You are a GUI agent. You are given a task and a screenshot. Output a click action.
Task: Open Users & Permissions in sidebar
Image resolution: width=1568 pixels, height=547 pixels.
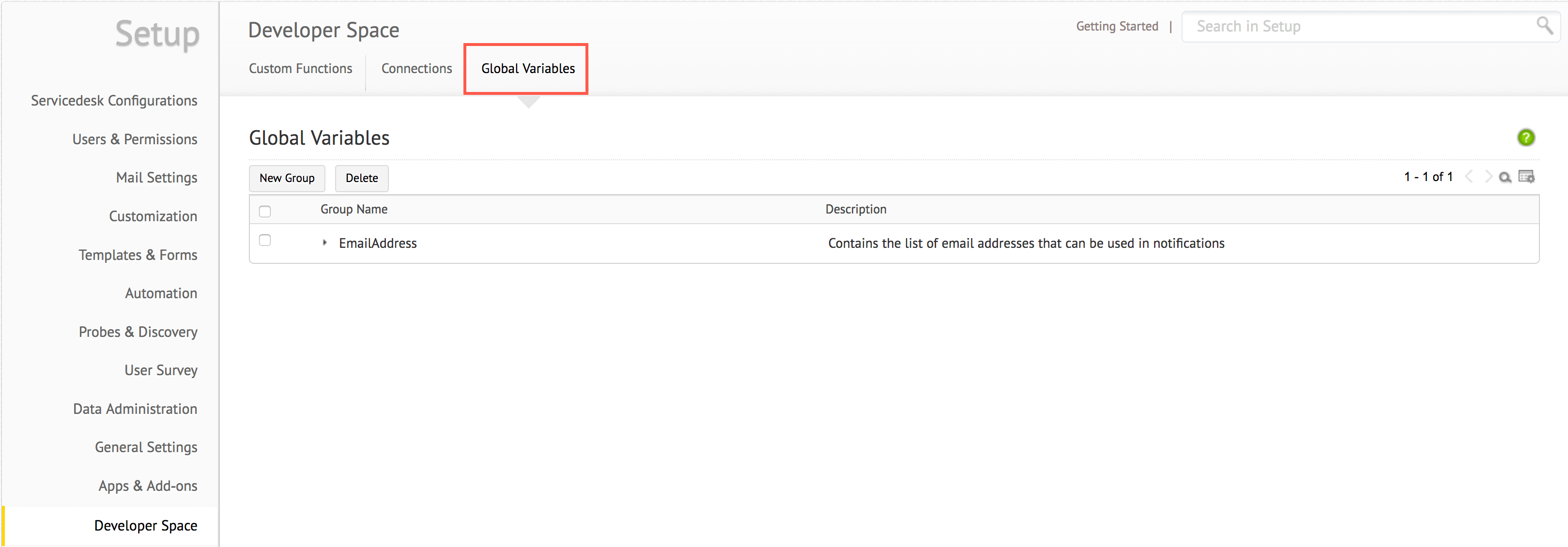135,139
